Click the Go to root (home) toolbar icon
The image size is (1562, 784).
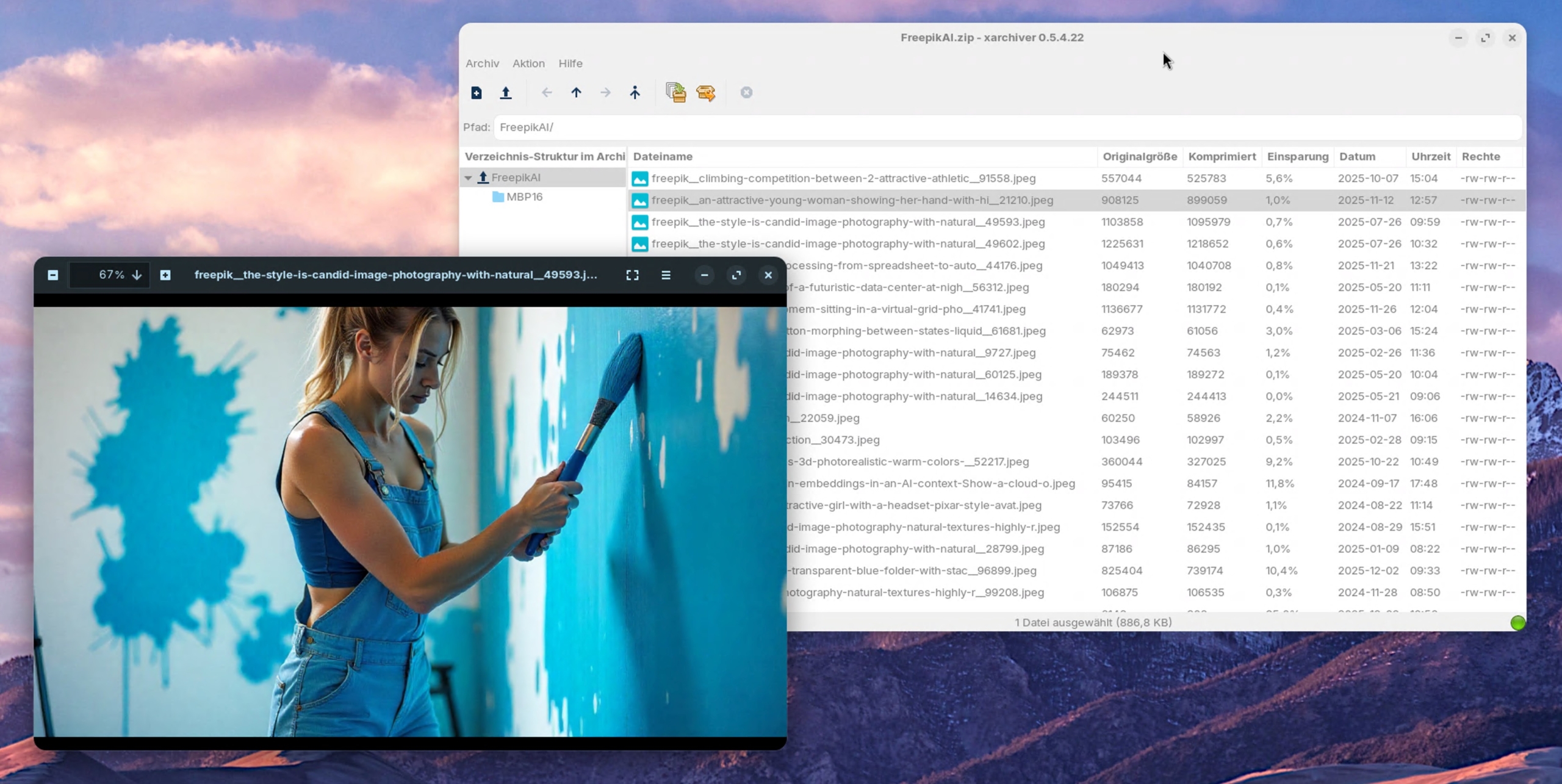635,93
